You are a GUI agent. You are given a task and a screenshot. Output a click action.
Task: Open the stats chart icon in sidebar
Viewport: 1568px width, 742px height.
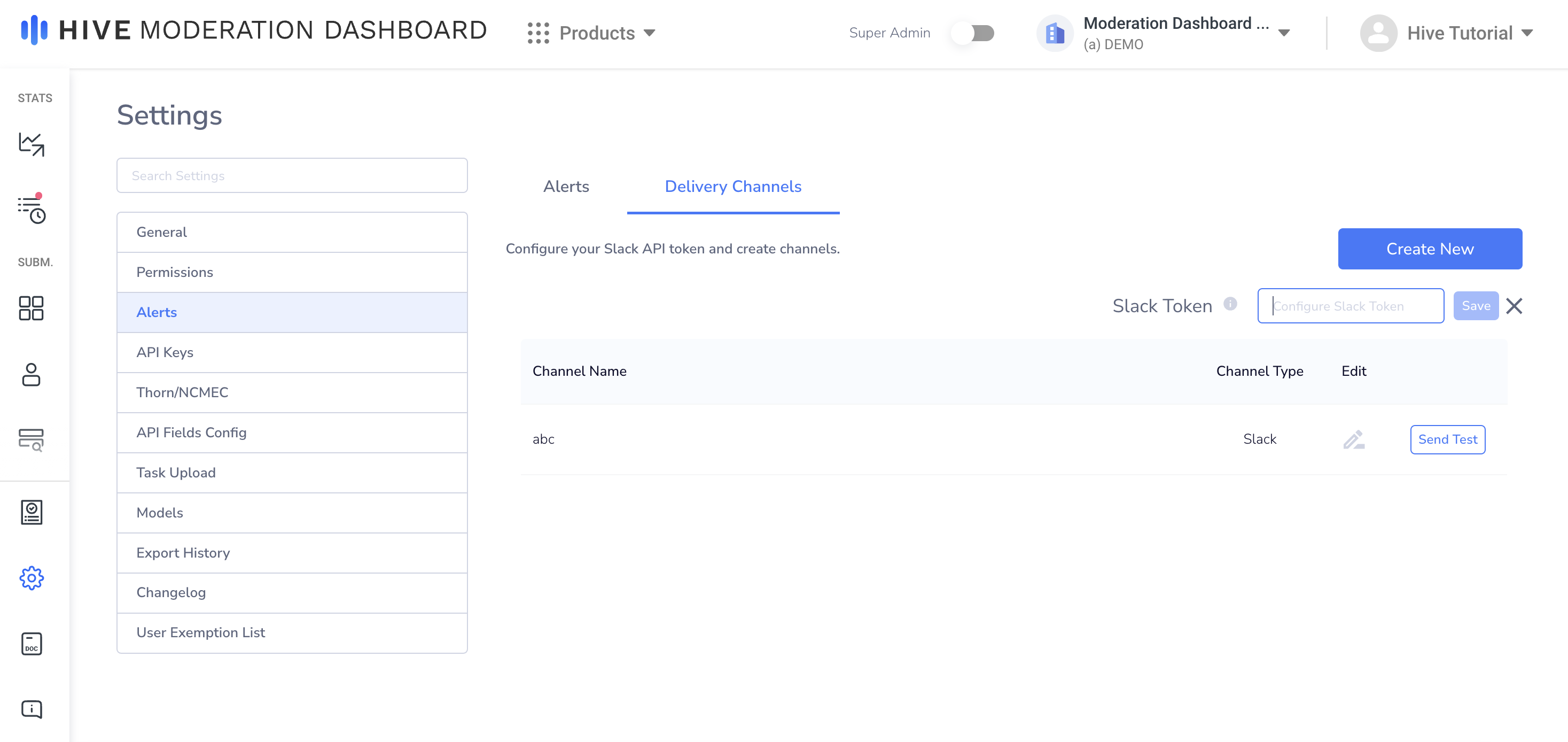pyautogui.click(x=31, y=145)
